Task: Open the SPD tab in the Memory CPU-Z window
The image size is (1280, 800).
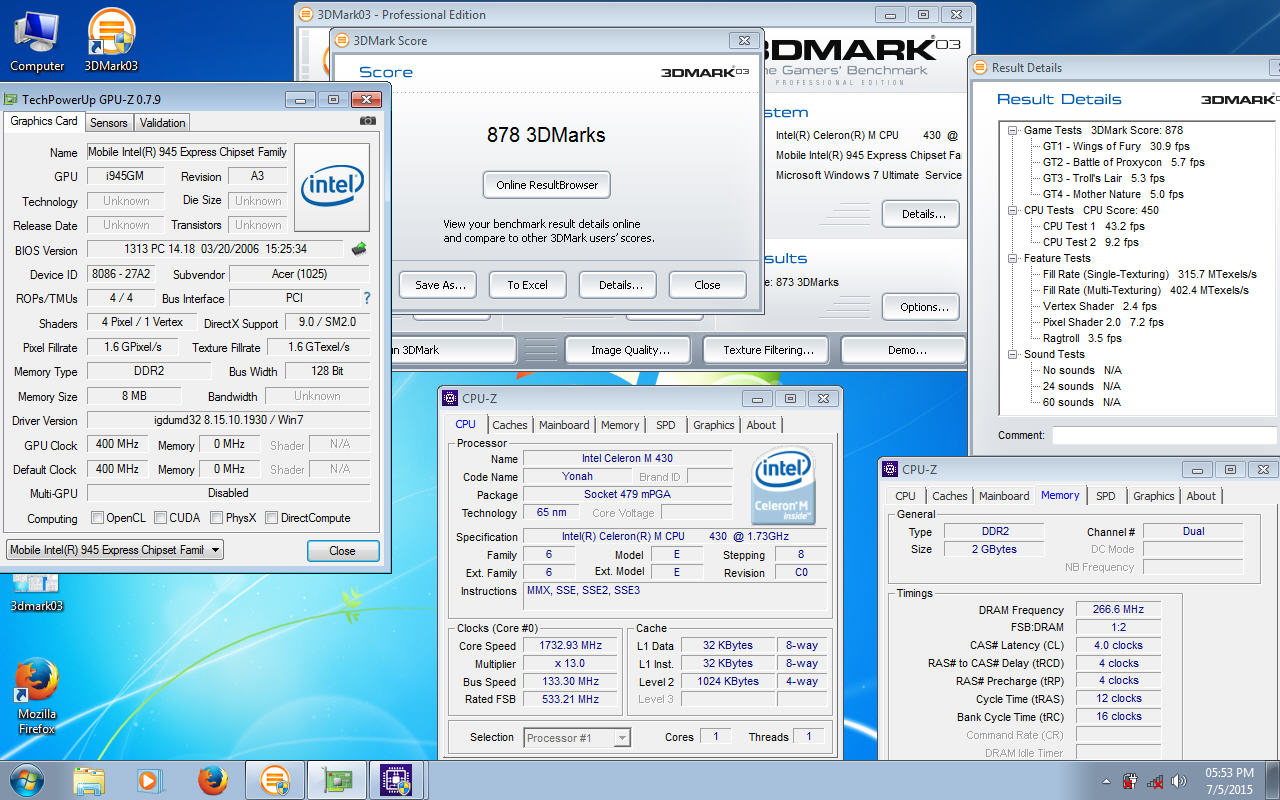Action: click(x=1105, y=496)
